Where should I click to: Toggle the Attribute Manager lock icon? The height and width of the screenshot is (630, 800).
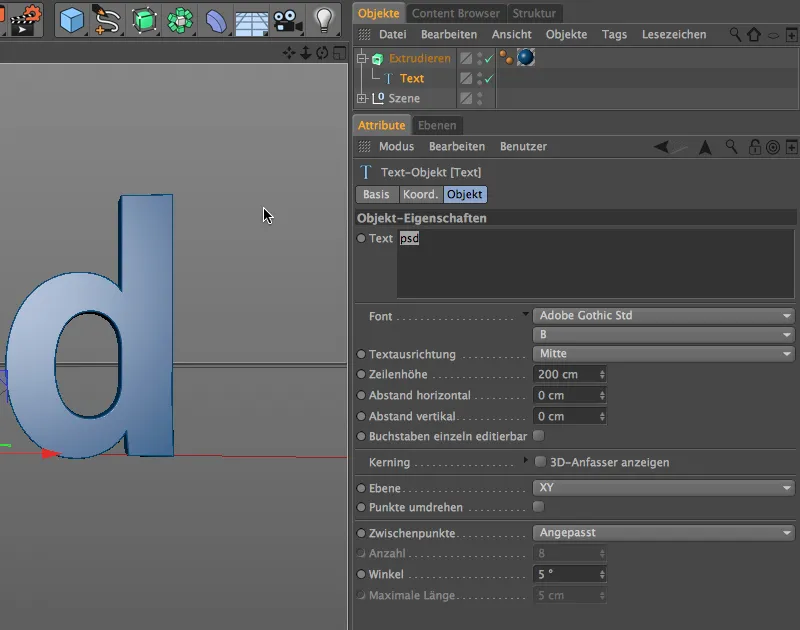[x=755, y=147]
